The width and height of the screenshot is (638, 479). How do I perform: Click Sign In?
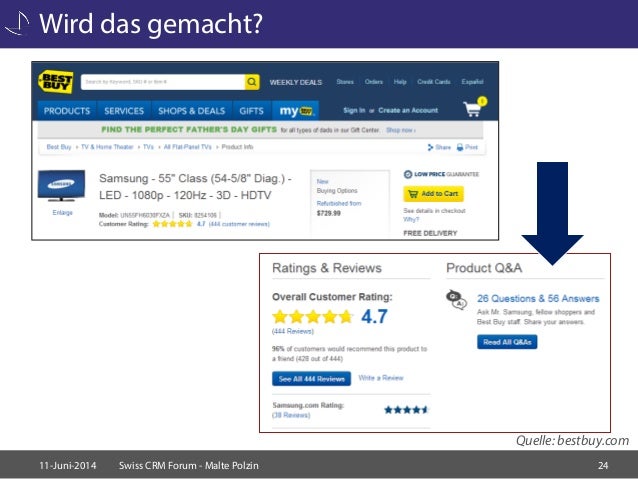[354, 110]
